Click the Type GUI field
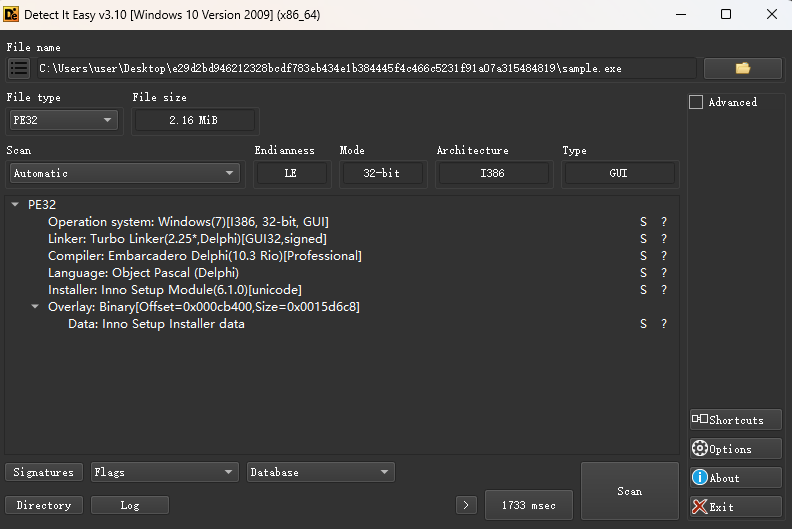 coord(619,173)
